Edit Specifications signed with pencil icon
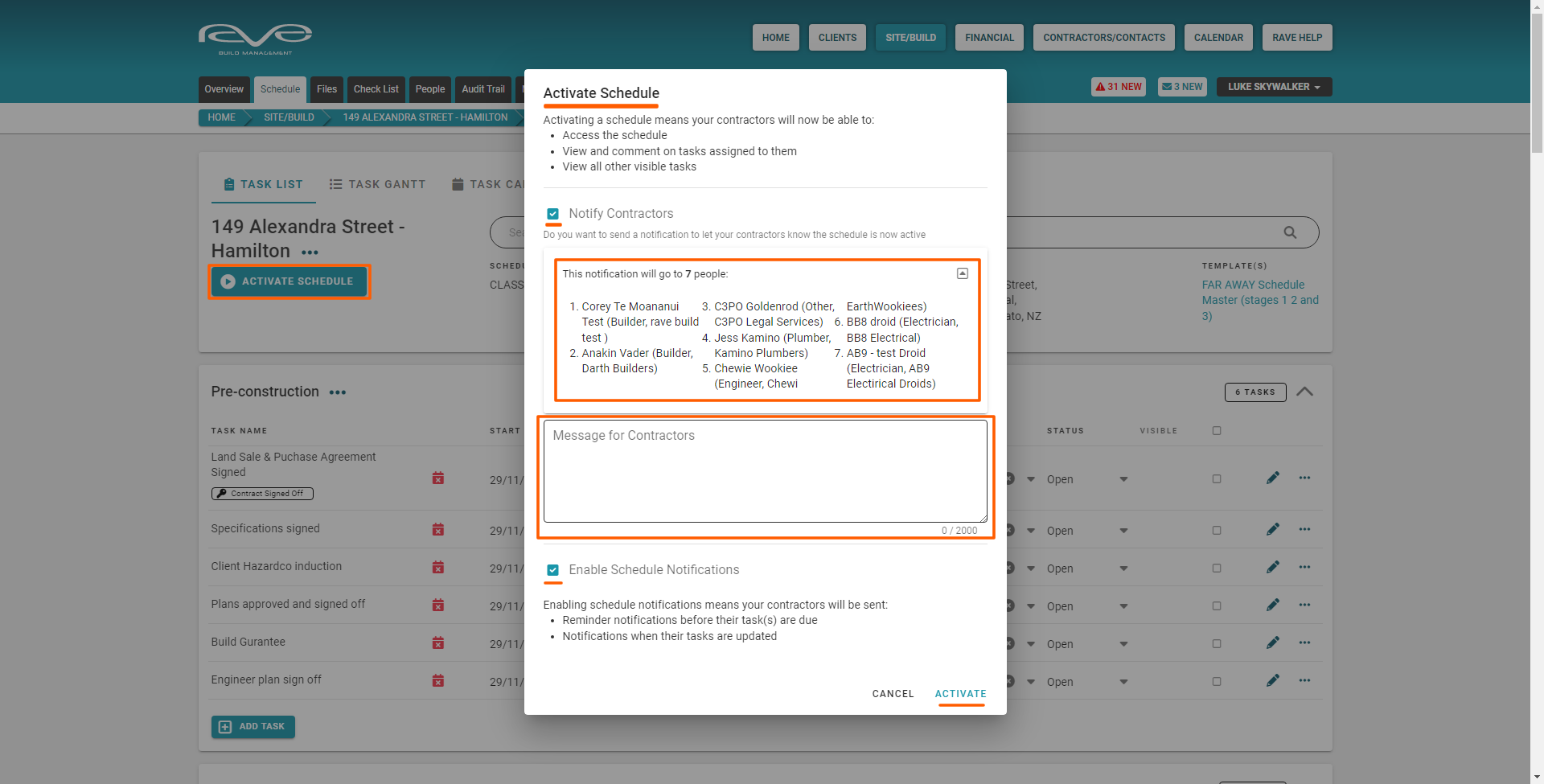This screenshot has width=1544, height=784. (1273, 529)
